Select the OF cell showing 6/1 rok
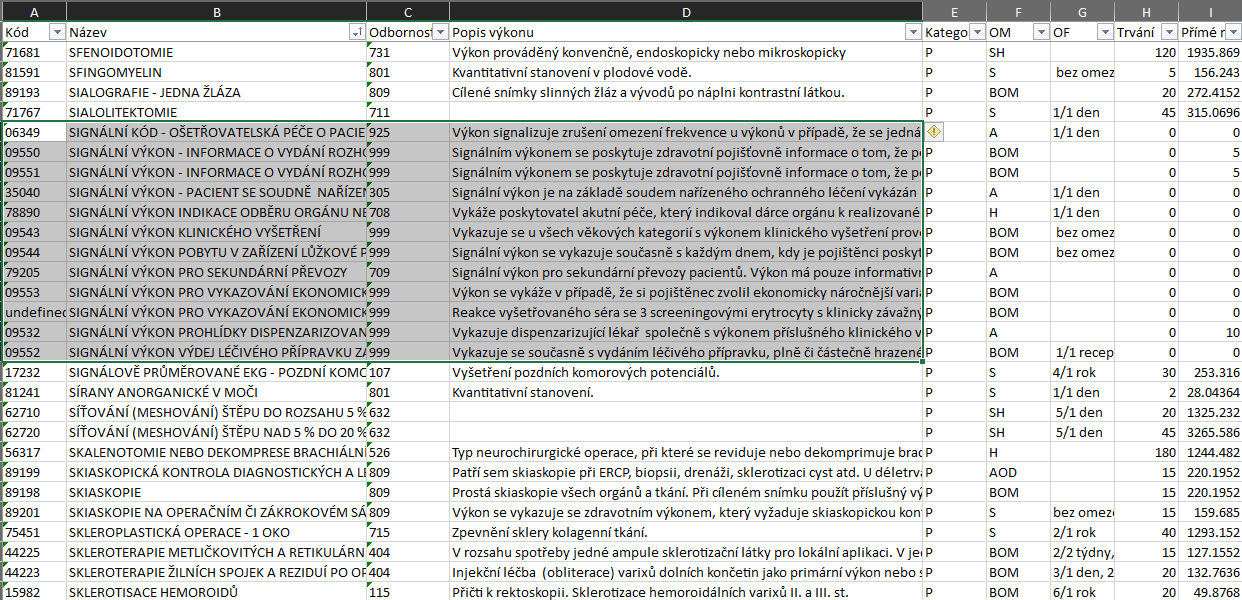Viewport: 1242px width, 600px height. click(1083, 592)
